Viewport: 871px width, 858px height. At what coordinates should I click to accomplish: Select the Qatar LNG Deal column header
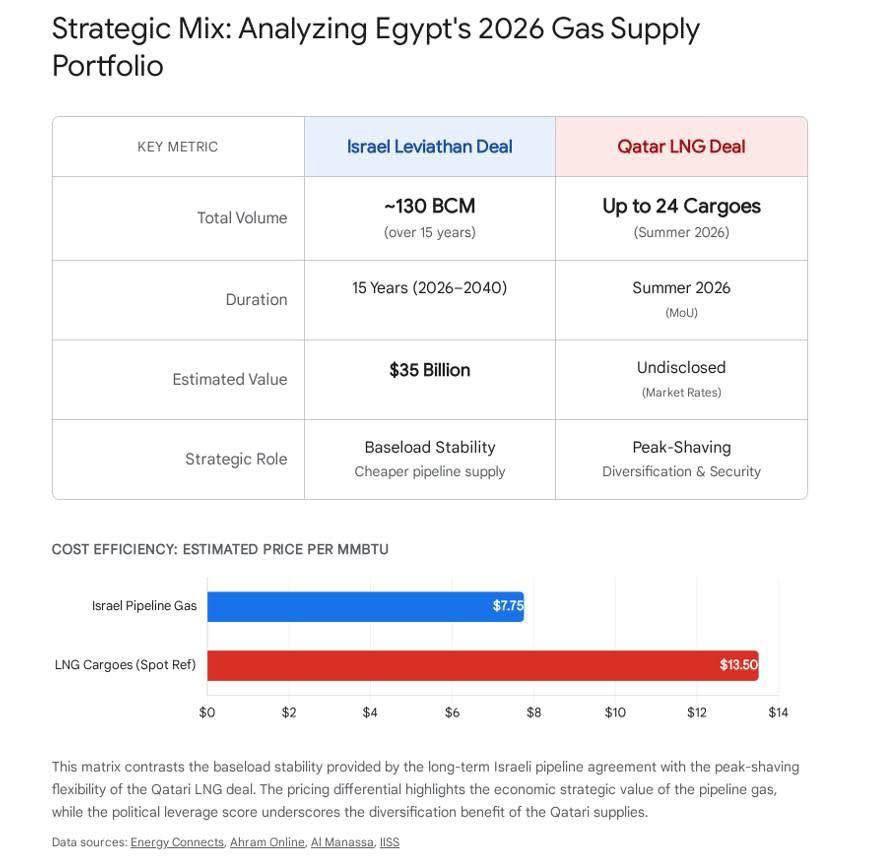(x=681, y=147)
